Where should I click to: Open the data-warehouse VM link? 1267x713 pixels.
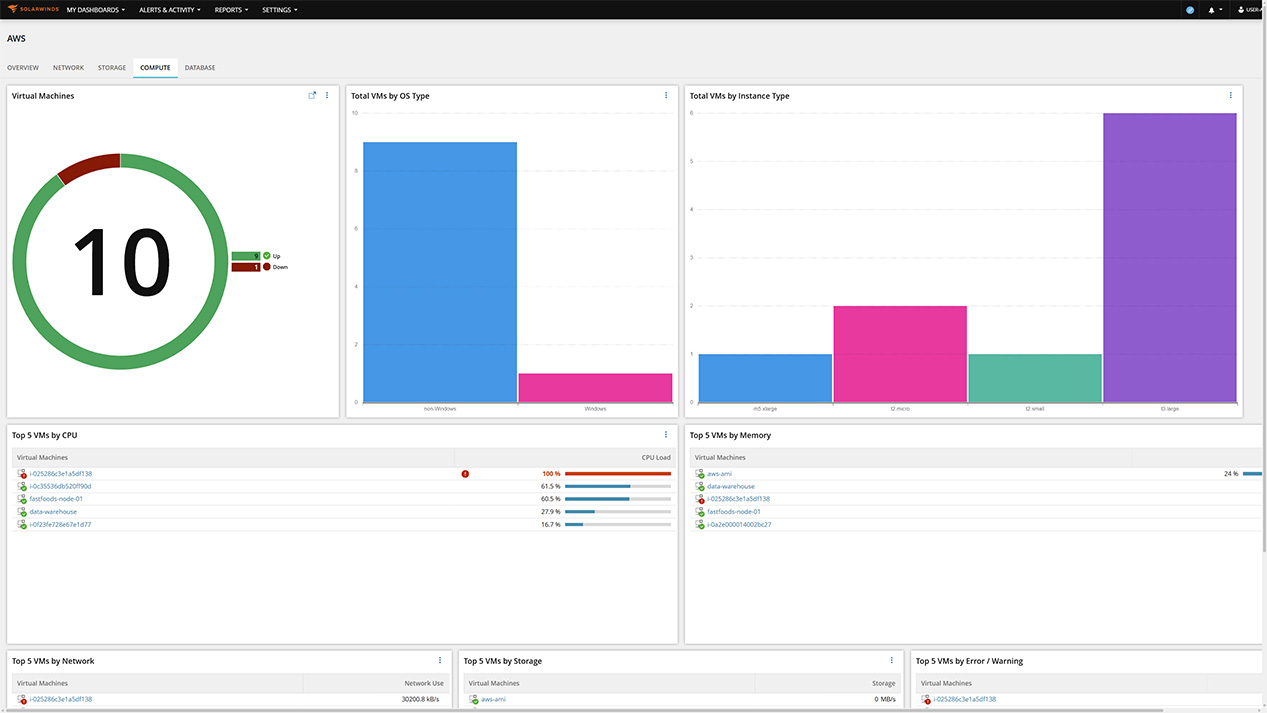53,511
